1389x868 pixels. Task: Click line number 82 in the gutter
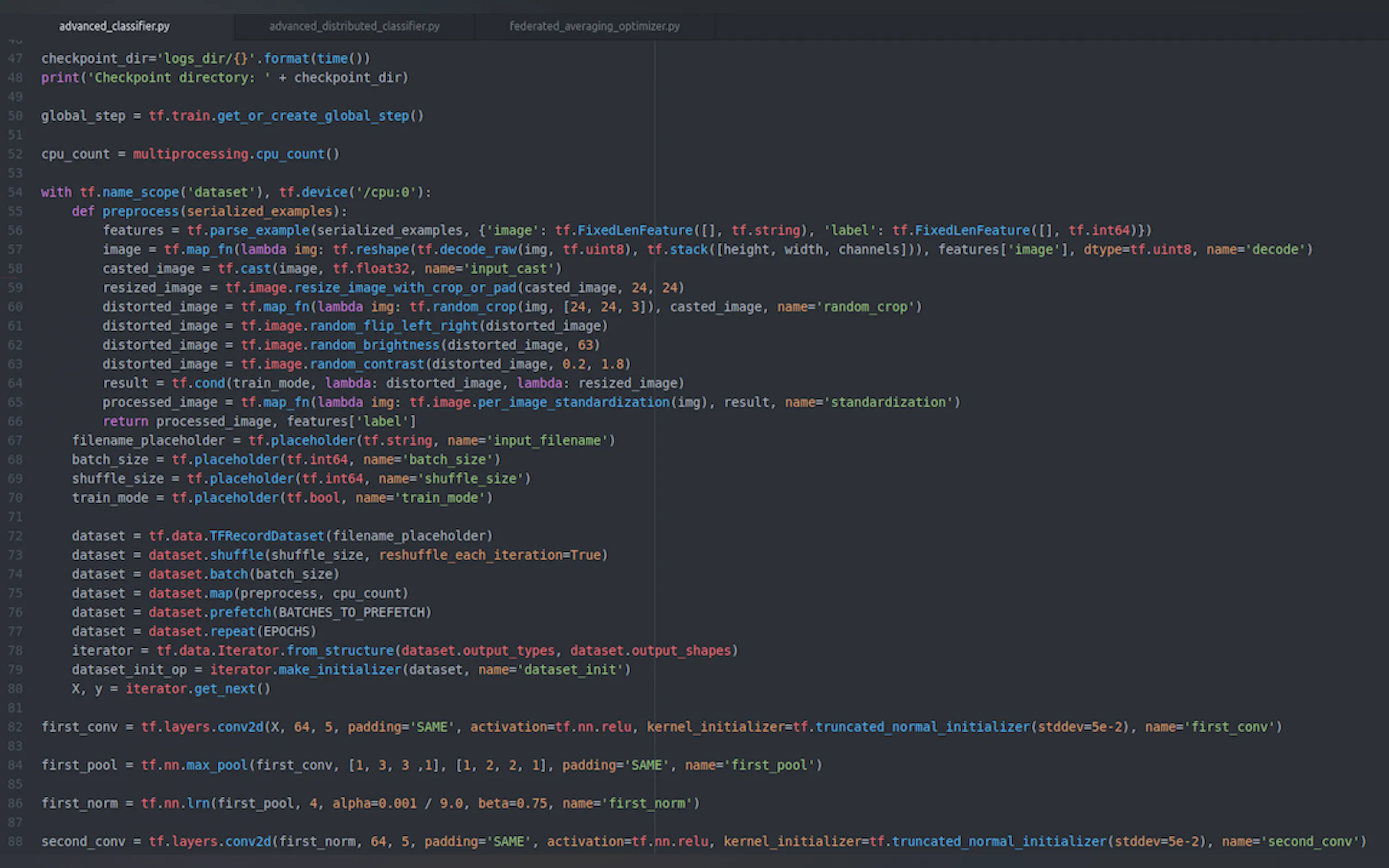15,727
